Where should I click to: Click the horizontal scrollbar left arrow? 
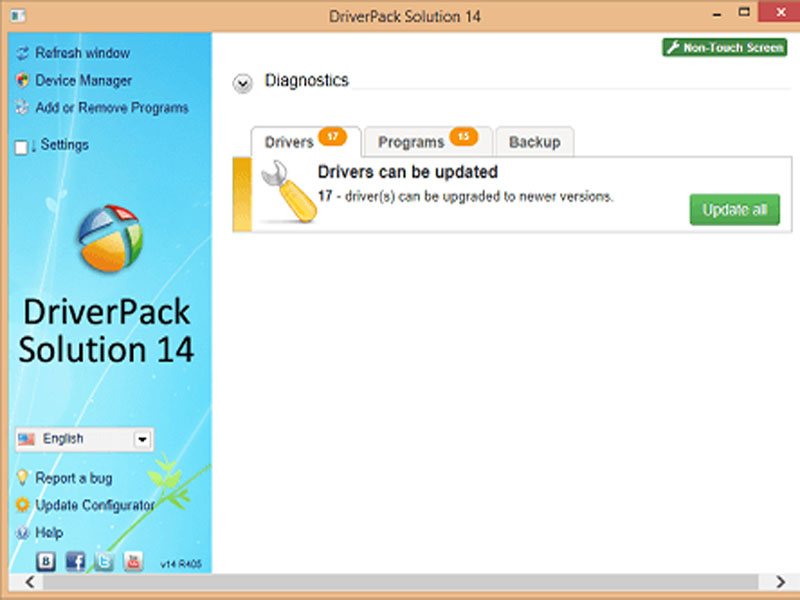(x=30, y=582)
